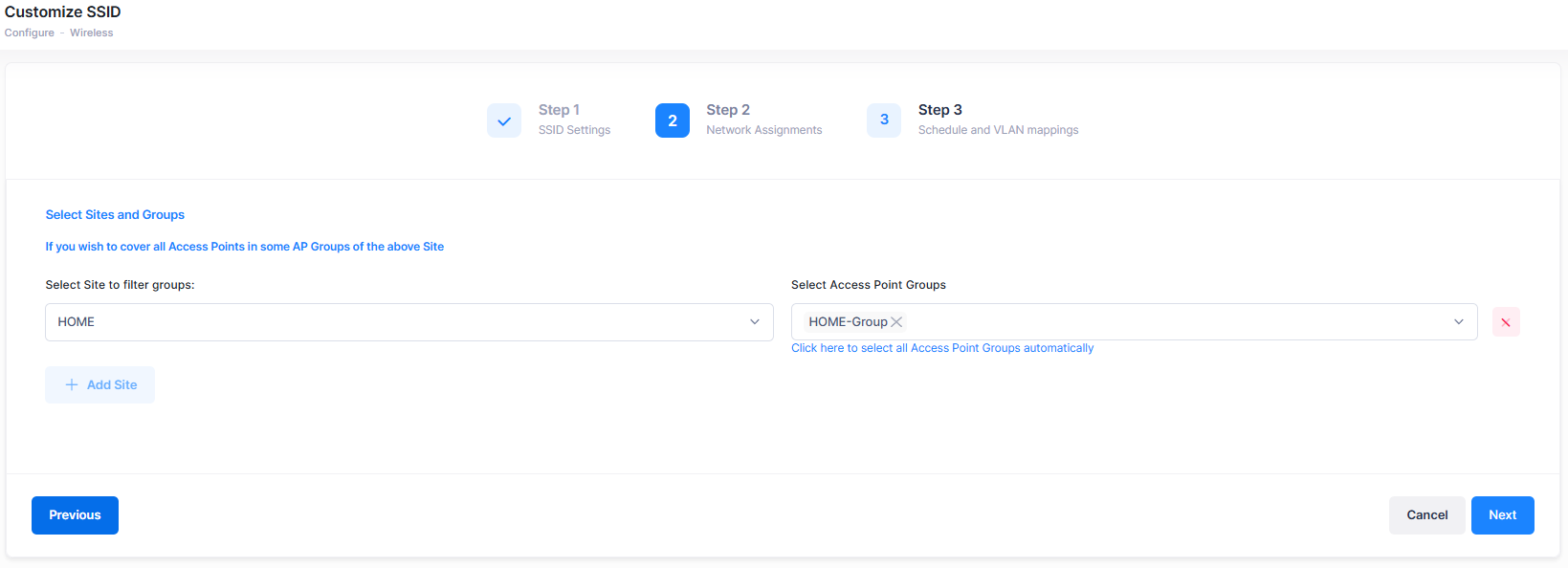The width and height of the screenshot is (1568, 568).
Task: Click the plus icon beside Add Site
Action: pyautogui.click(x=72, y=384)
